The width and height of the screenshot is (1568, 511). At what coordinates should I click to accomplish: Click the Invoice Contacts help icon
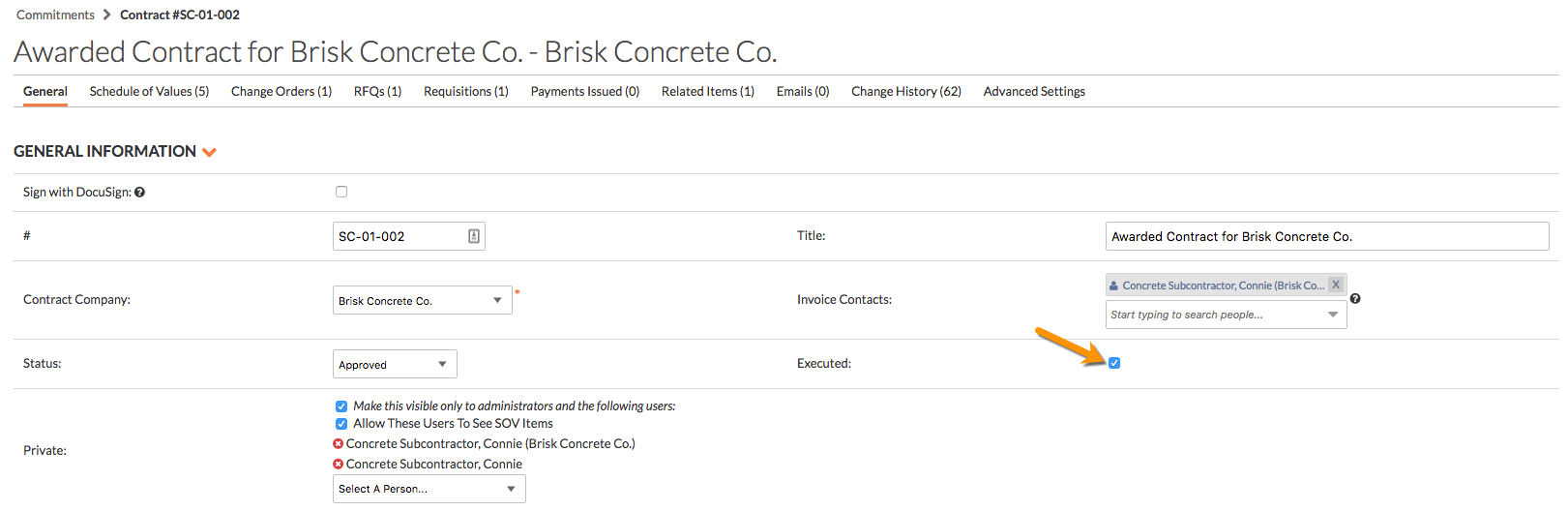pyautogui.click(x=1355, y=298)
